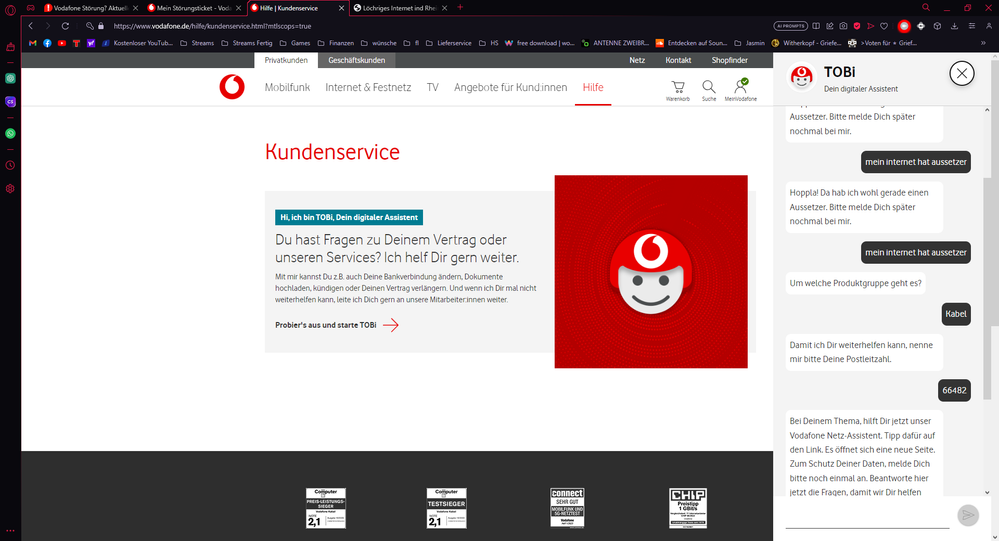This screenshot has width=999, height=541.
Task: Expand the hidden bookmarks overflow chevron
Action: coord(983,43)
